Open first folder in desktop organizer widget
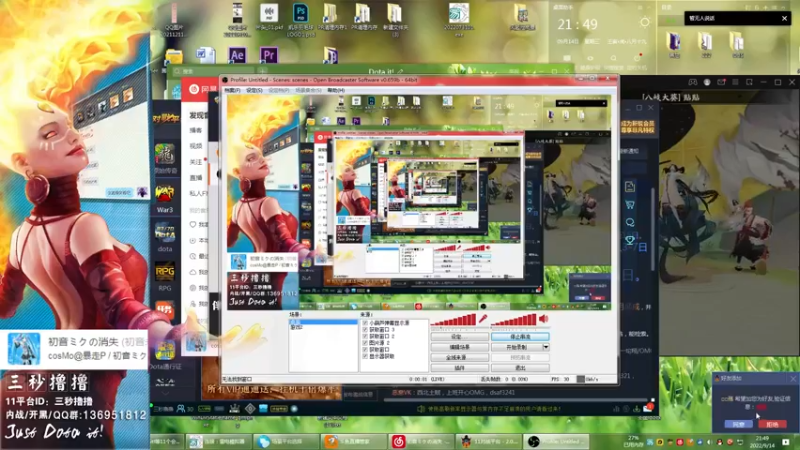 pyautogui.click(x=674, y=44)
